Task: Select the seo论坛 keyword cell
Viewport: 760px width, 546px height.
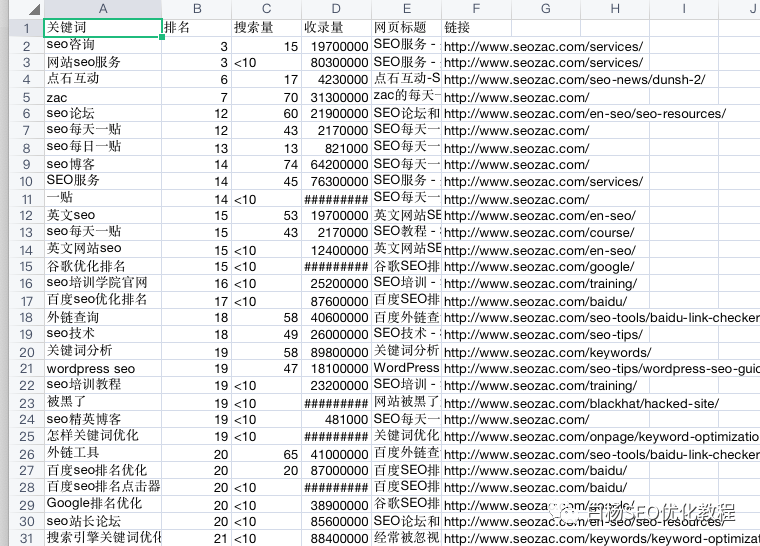Action: [103, 113]
